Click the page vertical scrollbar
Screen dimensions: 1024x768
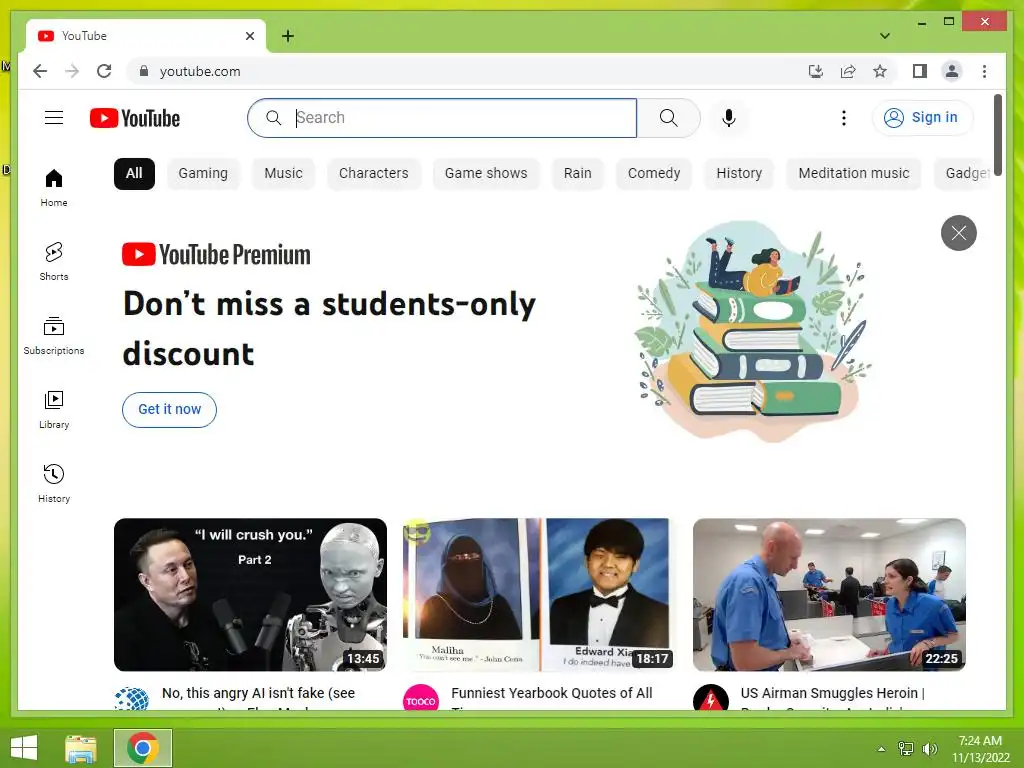point(997,135)
